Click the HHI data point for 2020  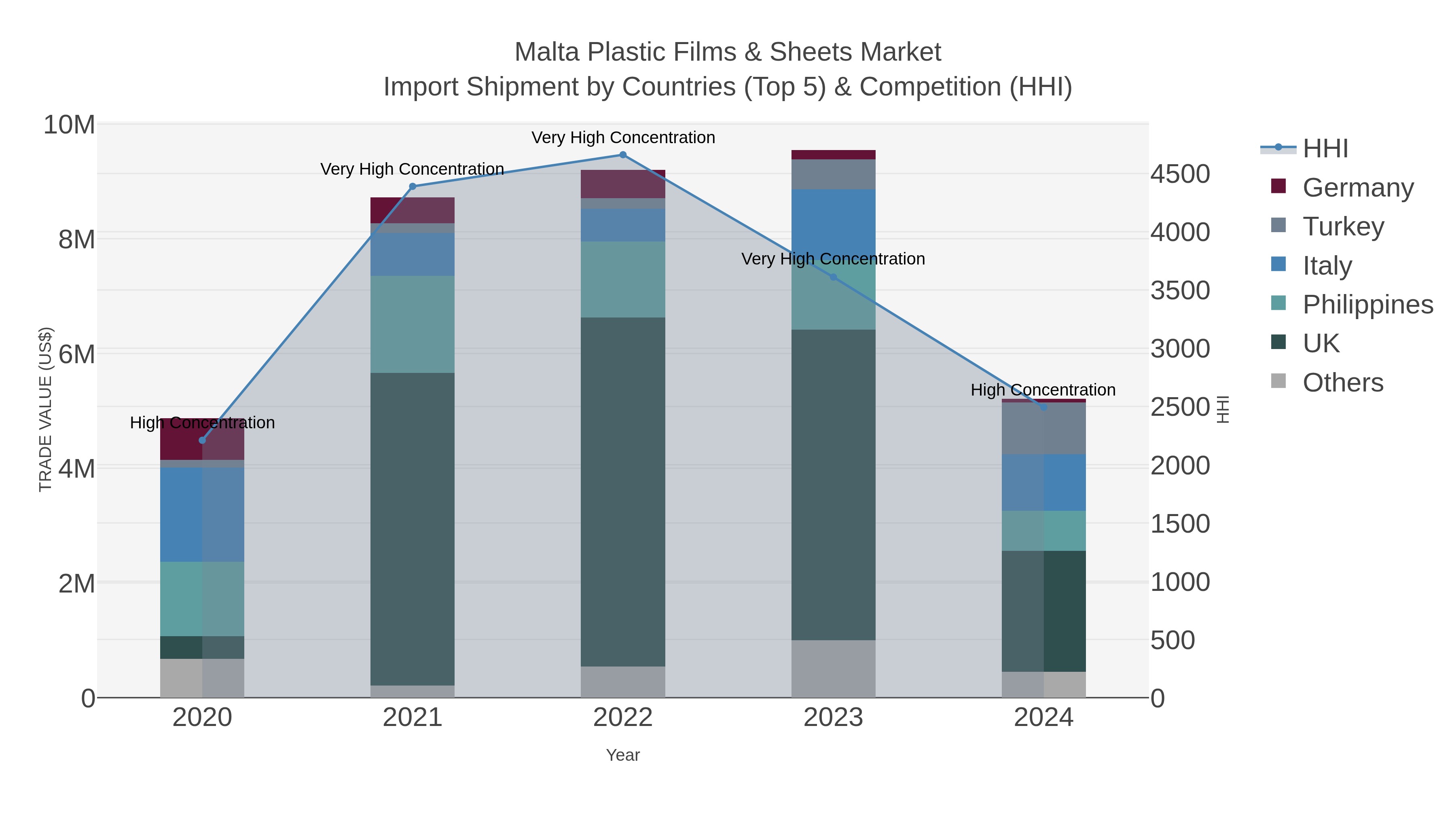[202, 440]
